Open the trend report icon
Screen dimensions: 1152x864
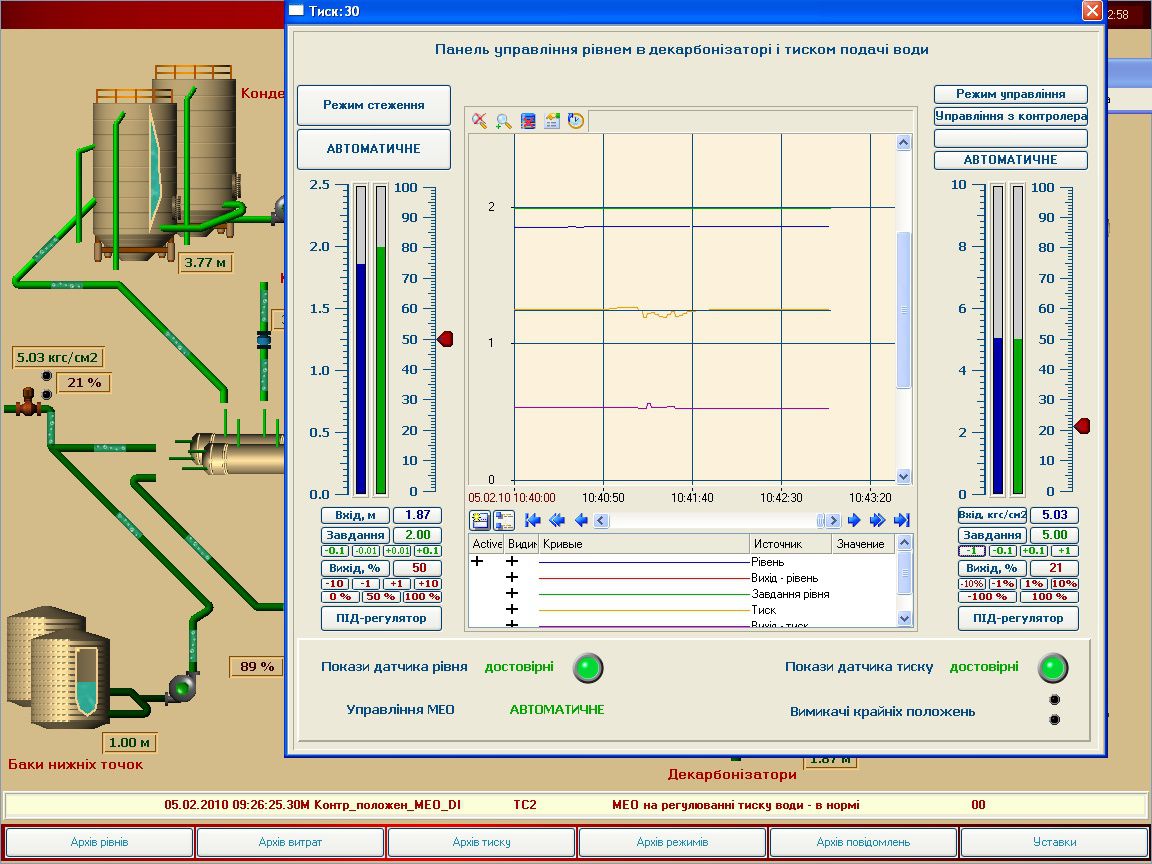coord(526,119)
